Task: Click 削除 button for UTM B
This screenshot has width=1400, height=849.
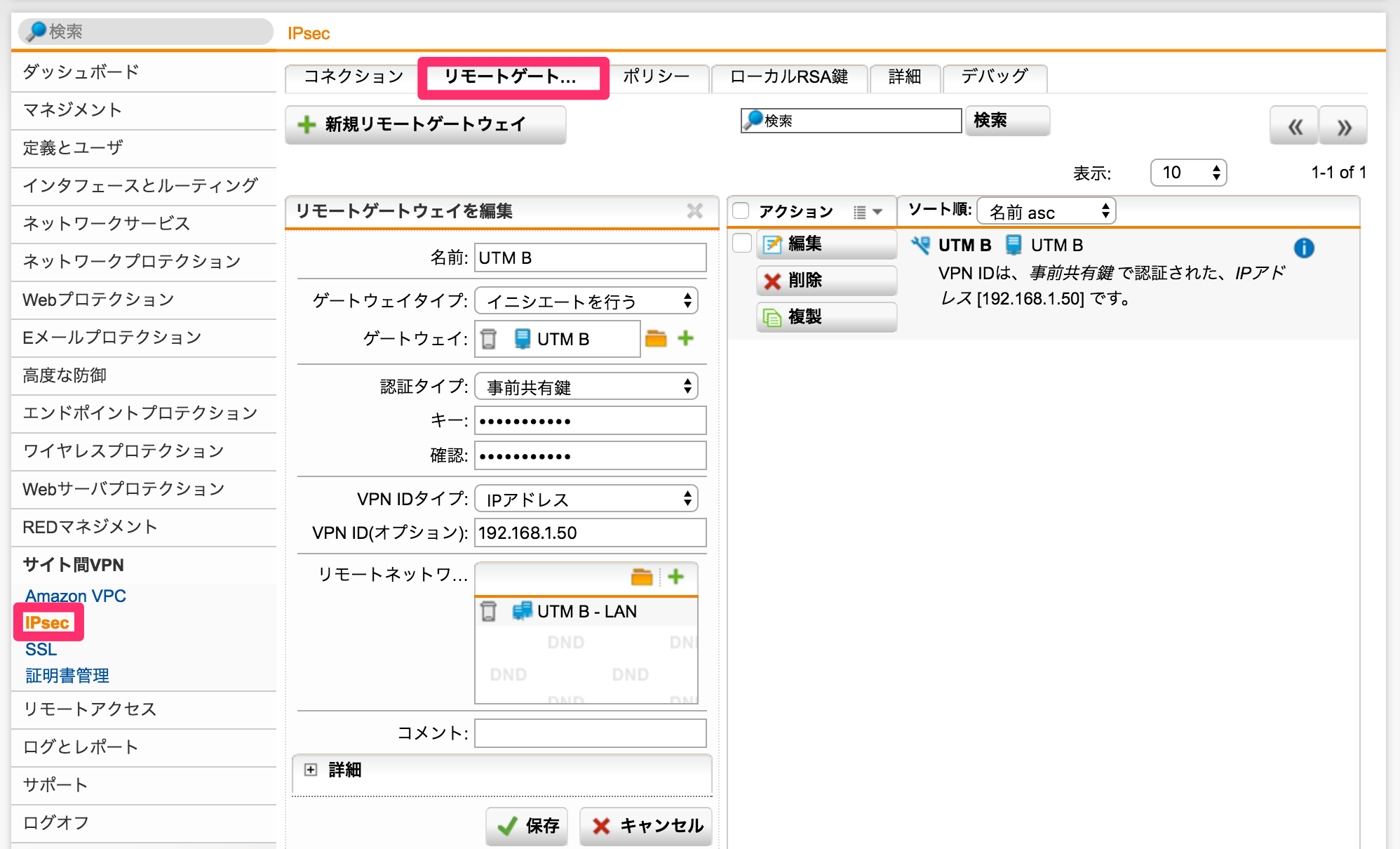Action: pos(826,281)
